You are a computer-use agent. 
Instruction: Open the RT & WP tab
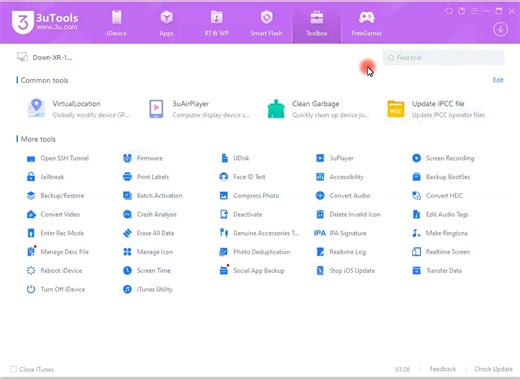click(x=216, y=23)
